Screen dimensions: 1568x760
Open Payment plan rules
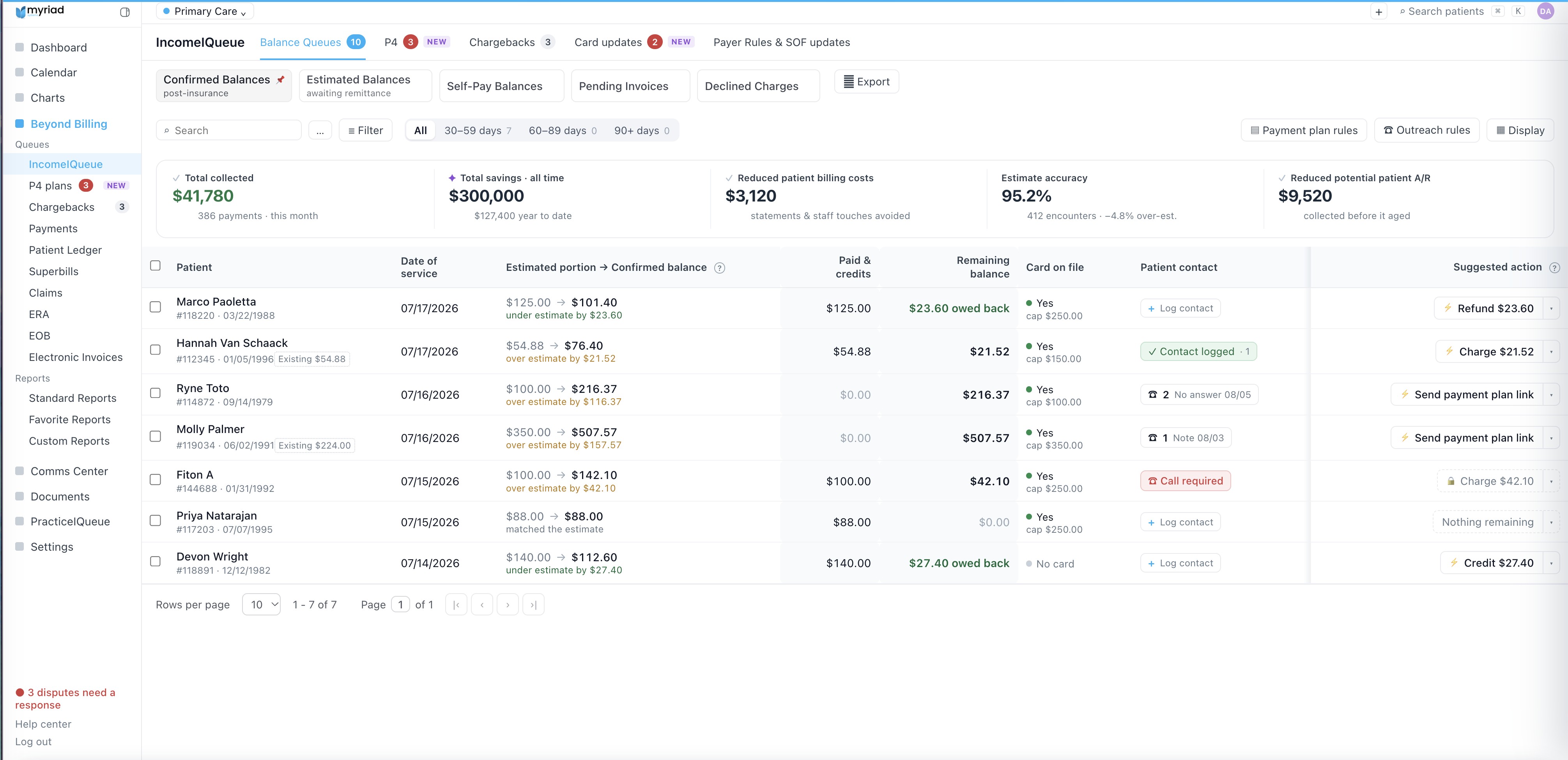pyautogui.click(x=1304, y=130)
